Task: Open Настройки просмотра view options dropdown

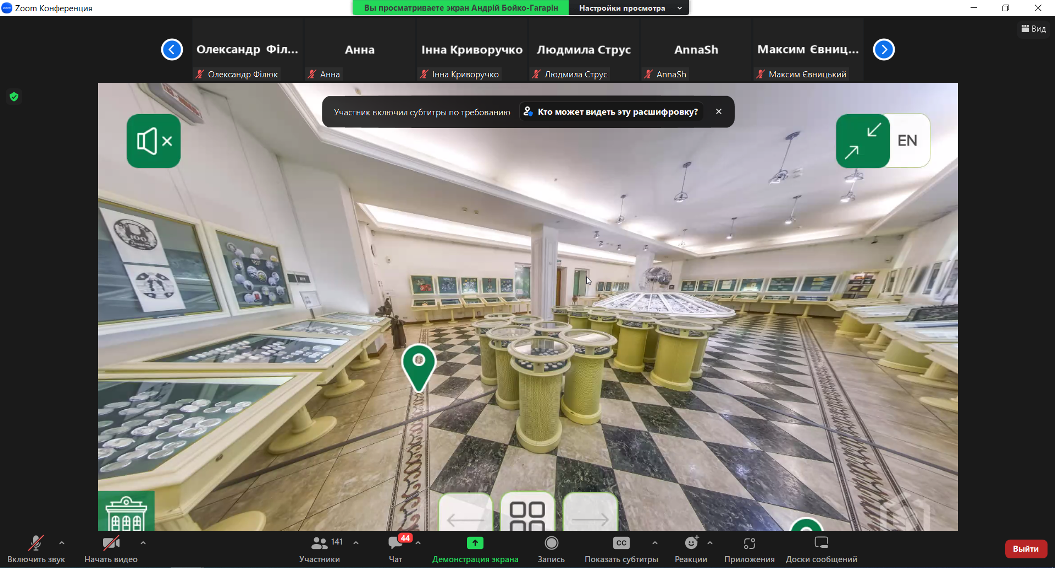Action: (629, 8)
